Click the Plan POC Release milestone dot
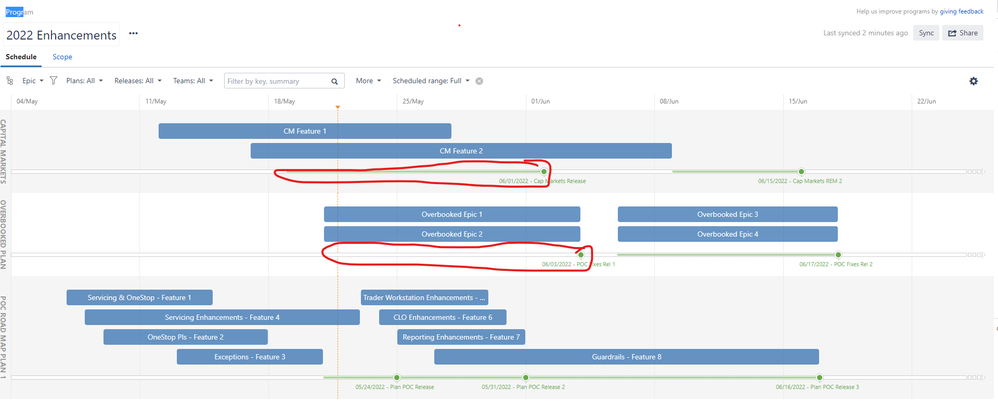 (x=397, y=377)
